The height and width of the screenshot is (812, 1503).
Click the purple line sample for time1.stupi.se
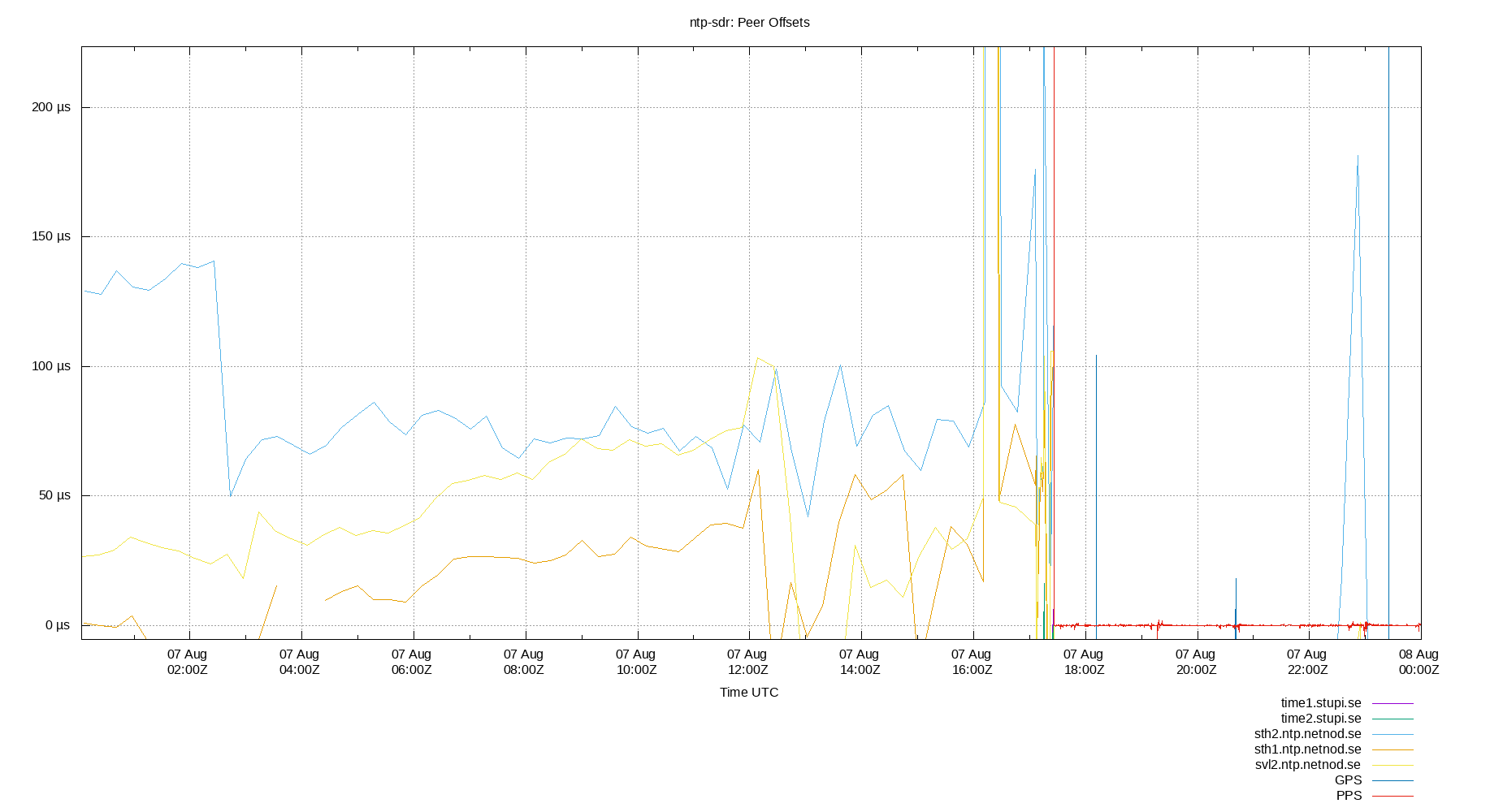tap(1393, 703)
